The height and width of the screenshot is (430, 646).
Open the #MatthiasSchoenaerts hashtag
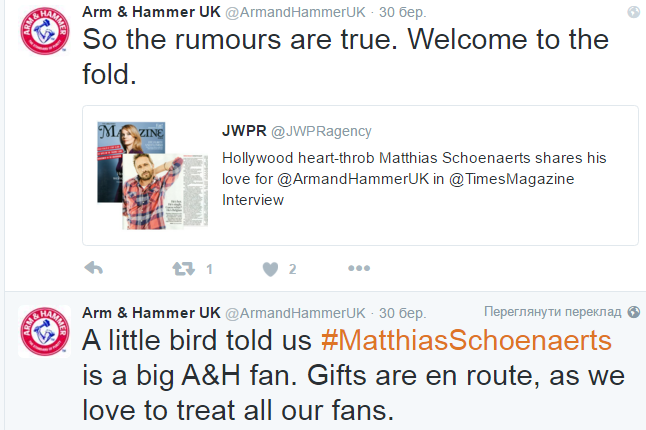click(x=465, y=340)
